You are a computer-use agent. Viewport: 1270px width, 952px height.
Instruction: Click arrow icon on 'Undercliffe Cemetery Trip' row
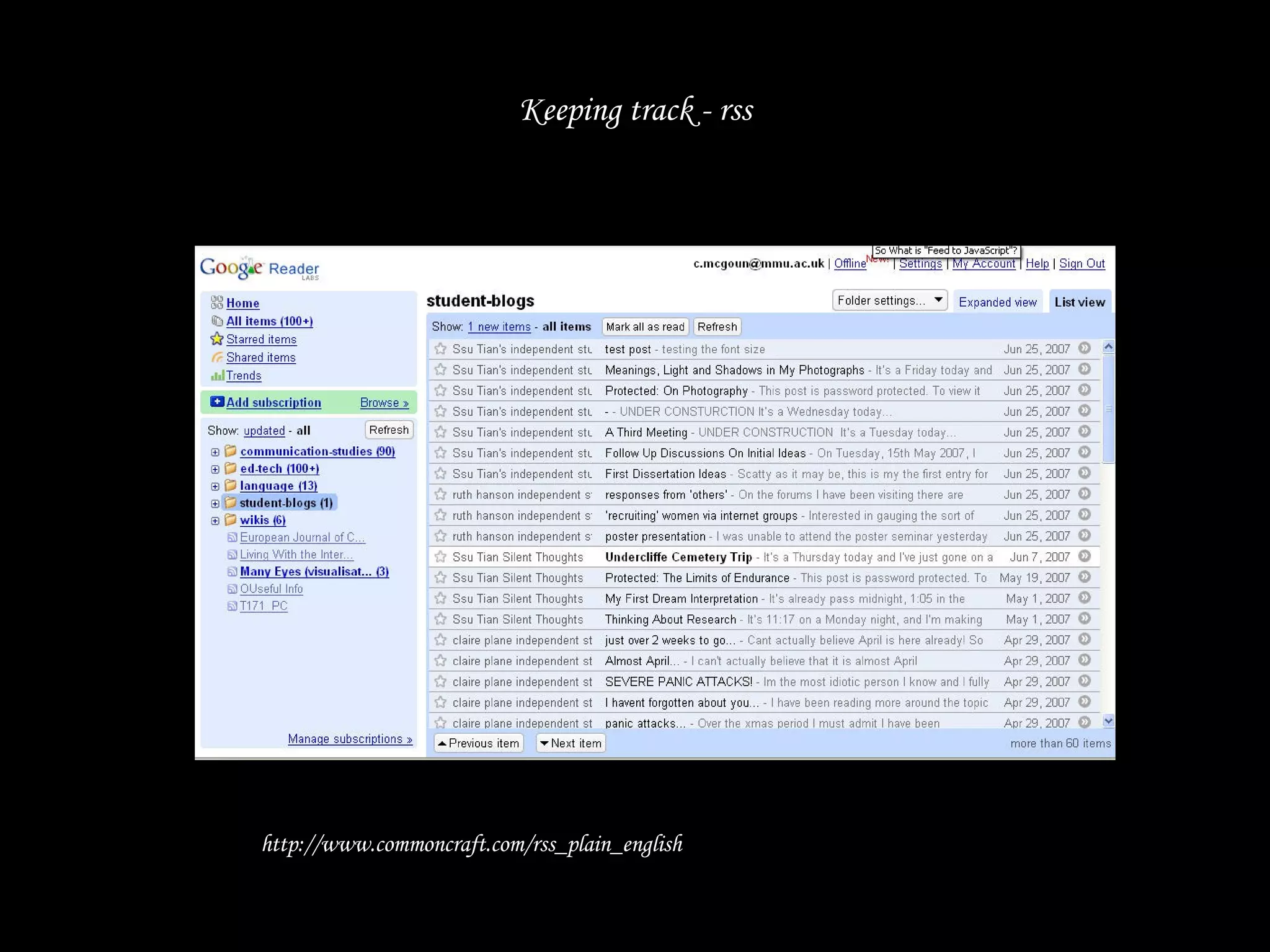(x=1085, y=556)
